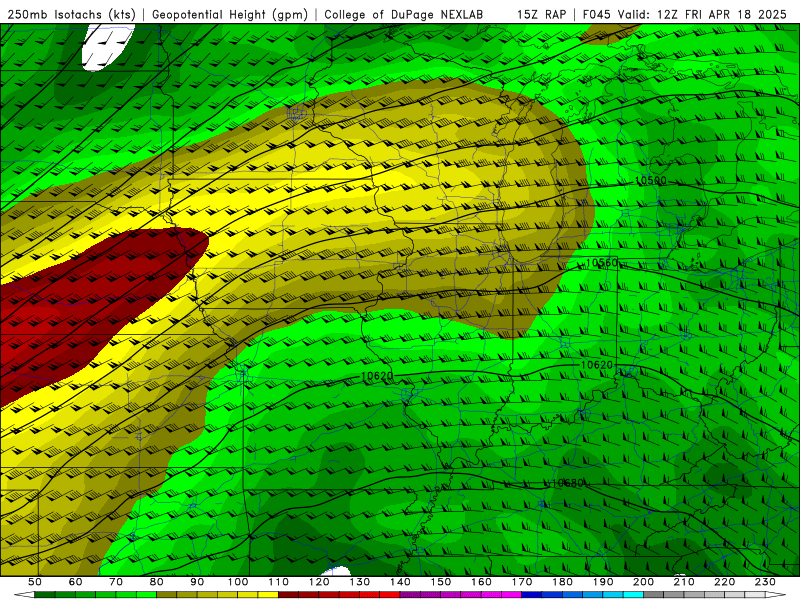Click the 120 value on the color scale

(319, 582)
